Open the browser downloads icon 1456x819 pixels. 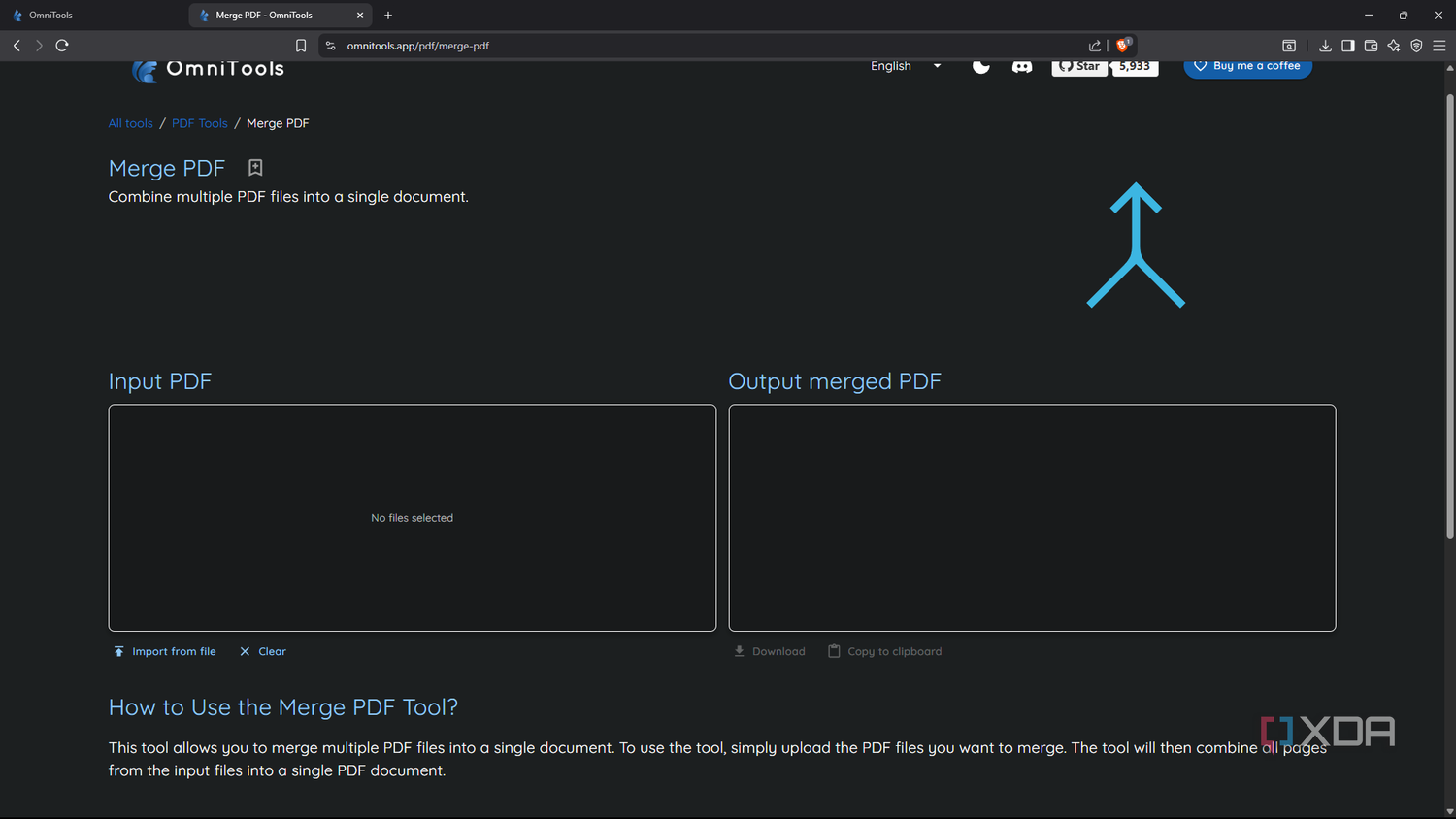click(x=1325, y=46)
